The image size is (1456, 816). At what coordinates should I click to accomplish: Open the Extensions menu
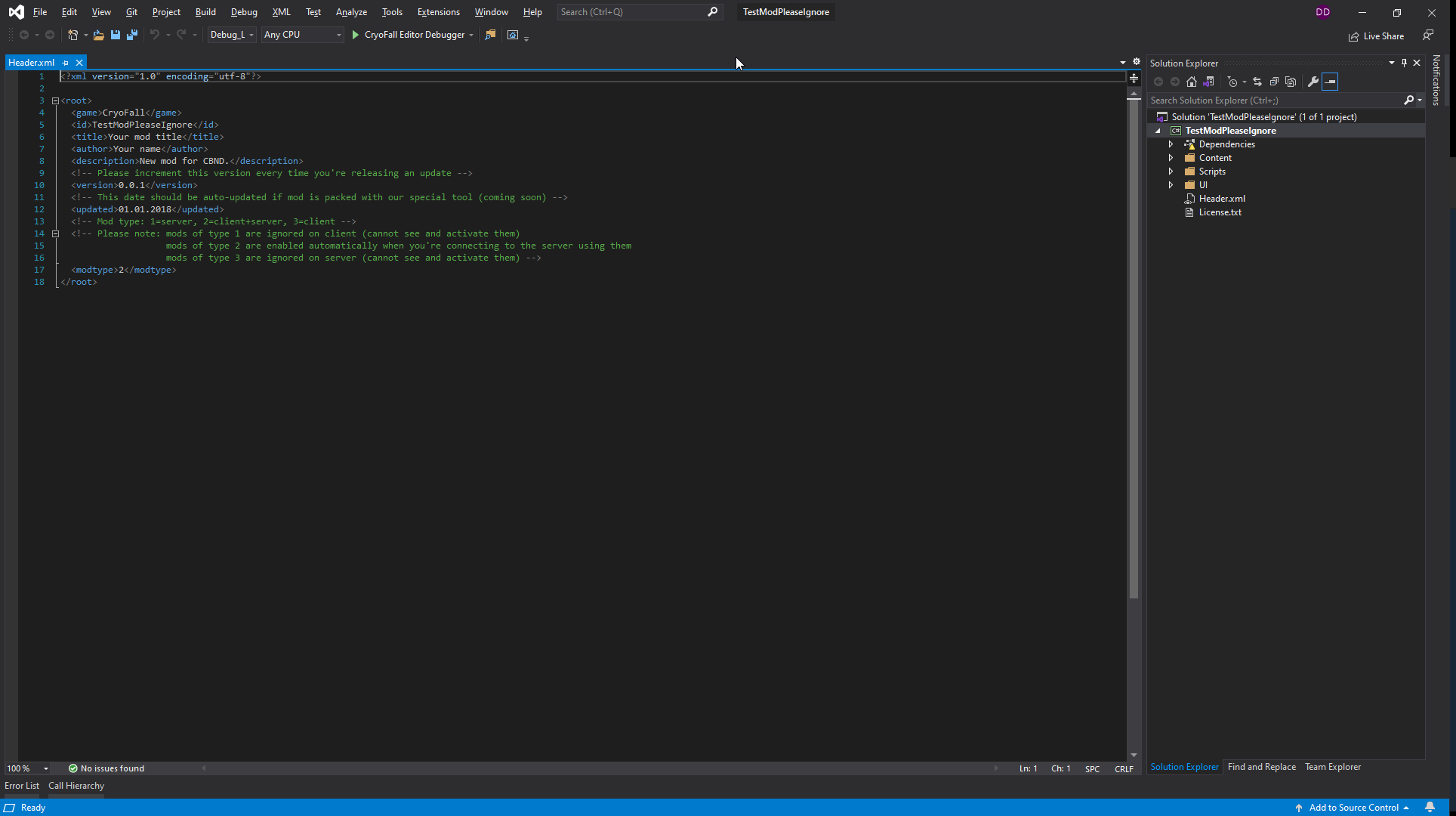click(438, 12)
